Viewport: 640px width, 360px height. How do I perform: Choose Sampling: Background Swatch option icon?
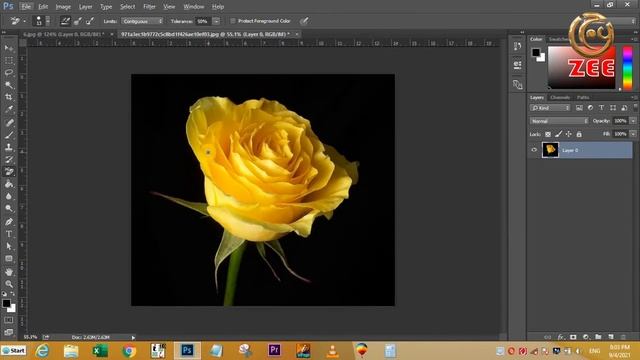(x=90, y=21)
